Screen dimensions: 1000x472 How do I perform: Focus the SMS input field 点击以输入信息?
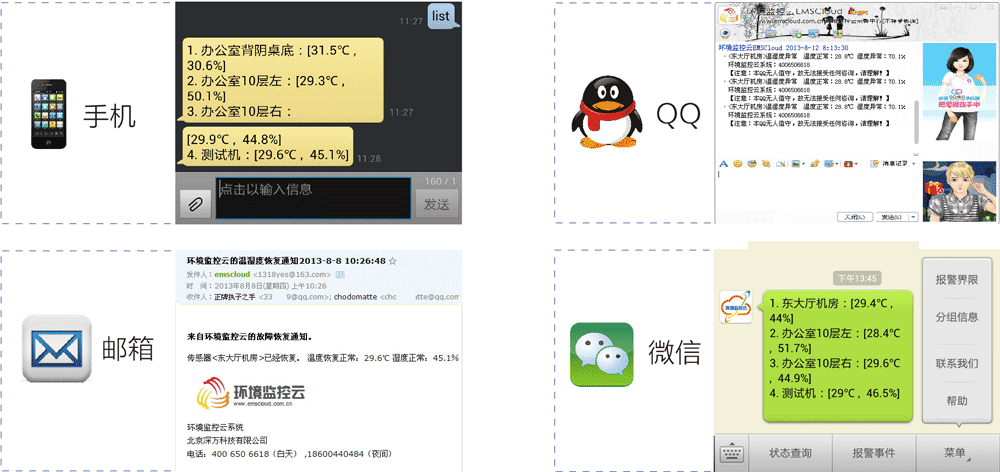(x=312, y=198)
